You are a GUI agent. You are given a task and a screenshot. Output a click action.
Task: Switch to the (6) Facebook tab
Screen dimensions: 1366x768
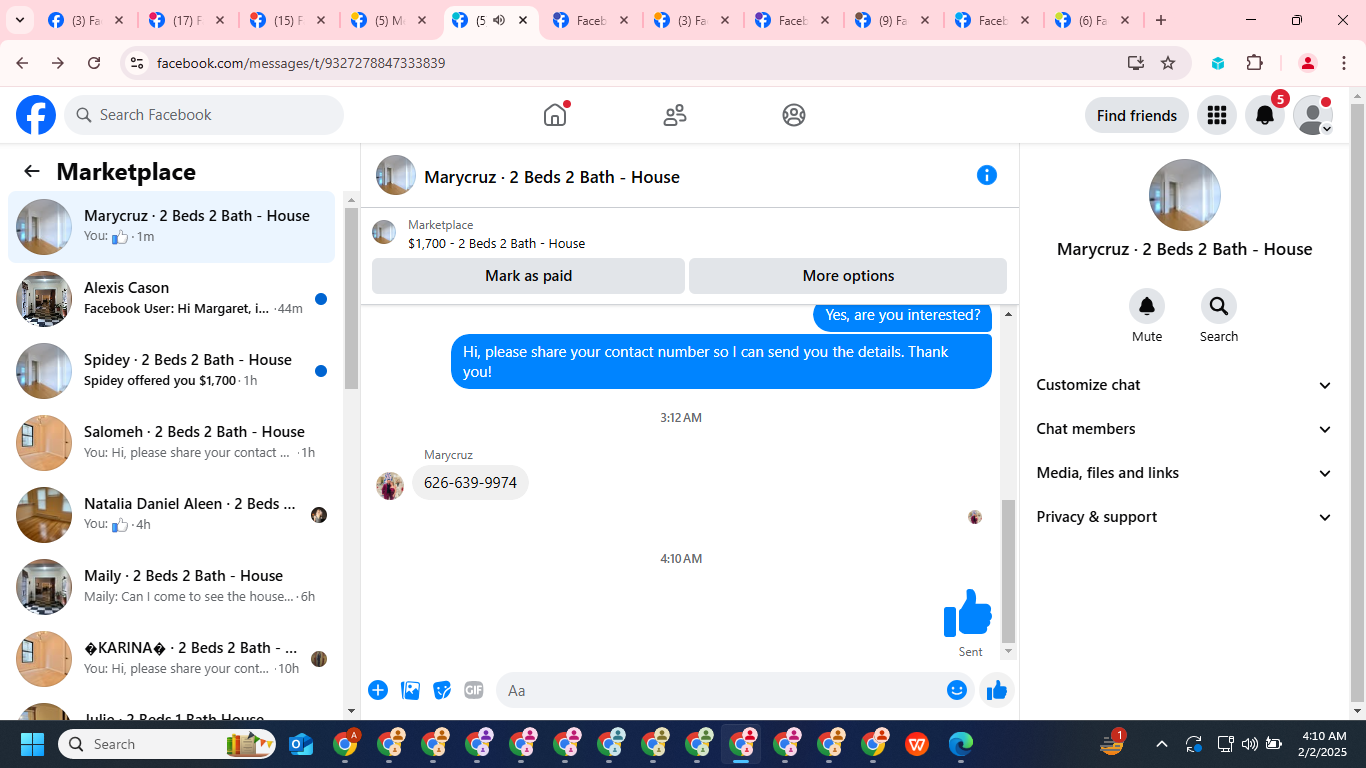coord(1094,20)
